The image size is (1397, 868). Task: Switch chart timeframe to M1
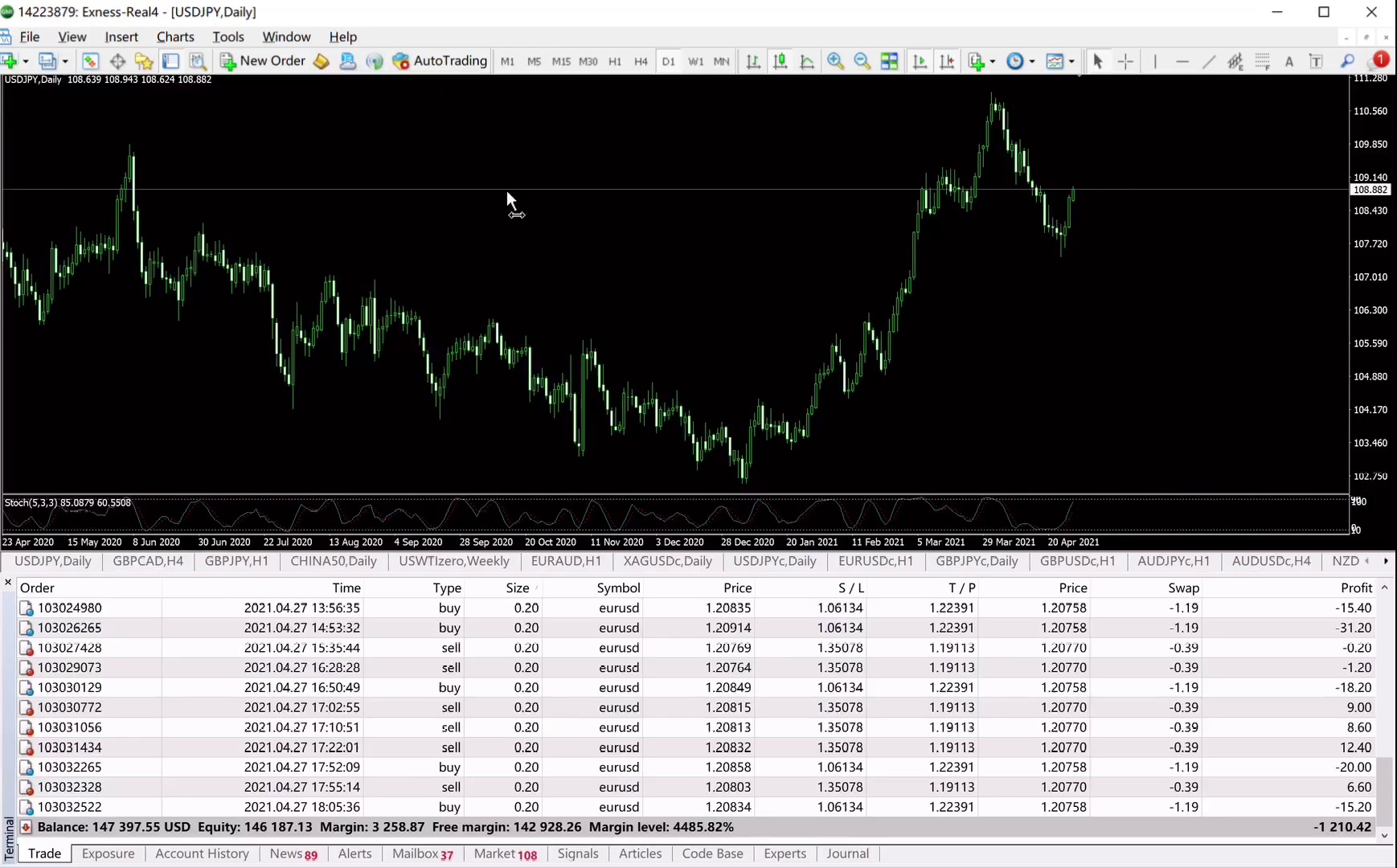tap(507, 61)
